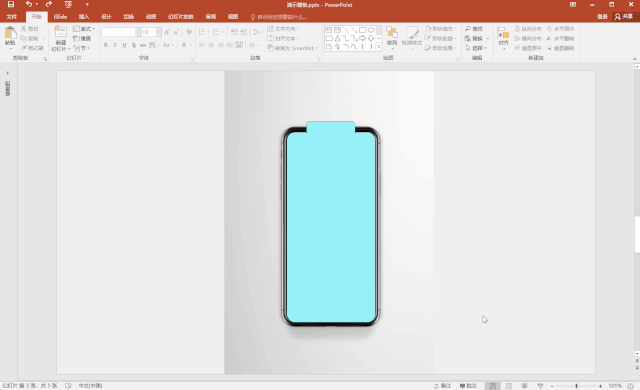The height and width of the screenshot is (390, 640).
Task: Switch to the 插入 (Insert) tab
Action: pos(84,17)
